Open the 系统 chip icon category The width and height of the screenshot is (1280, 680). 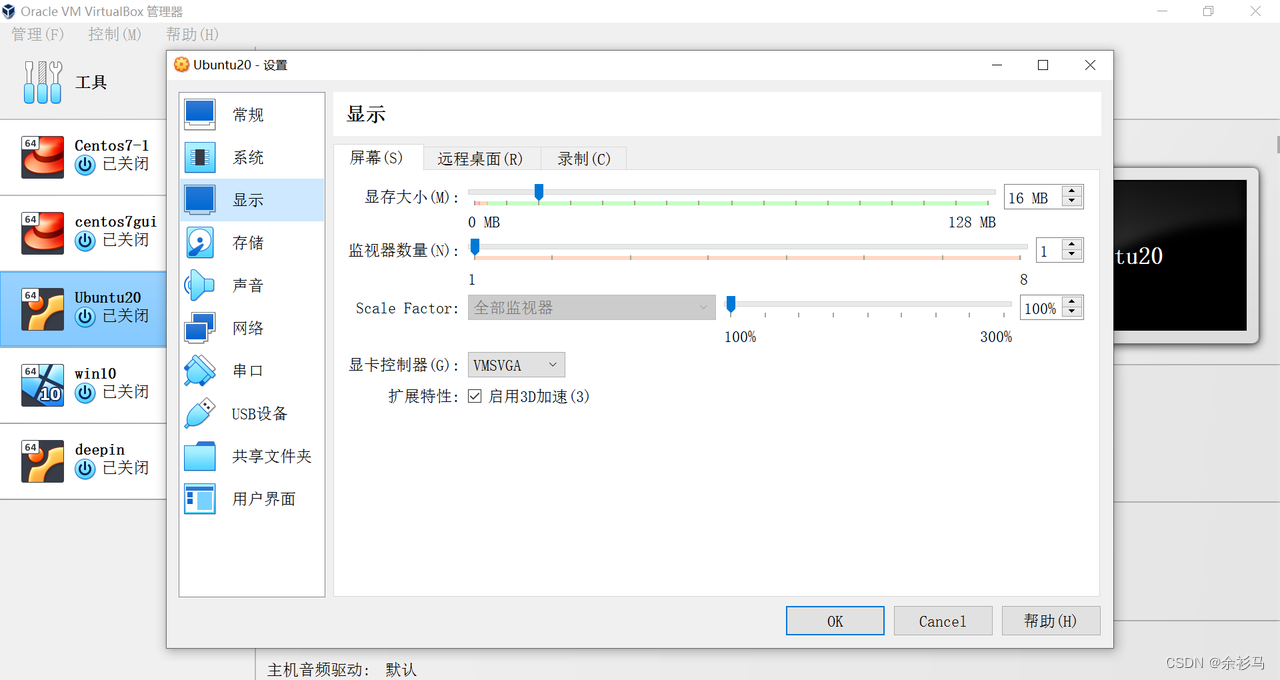(x=200, y=157)
